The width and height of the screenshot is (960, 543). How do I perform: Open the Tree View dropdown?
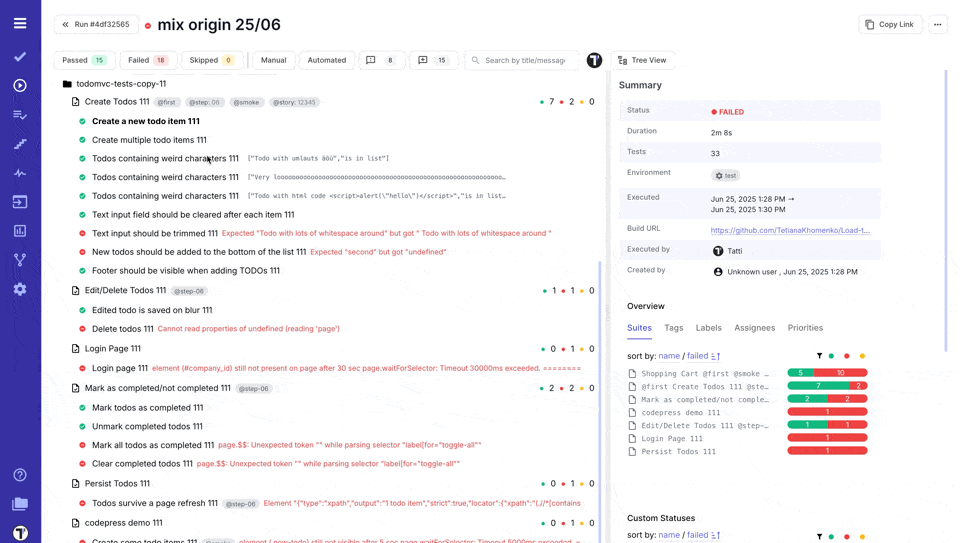tap(642, 60)
